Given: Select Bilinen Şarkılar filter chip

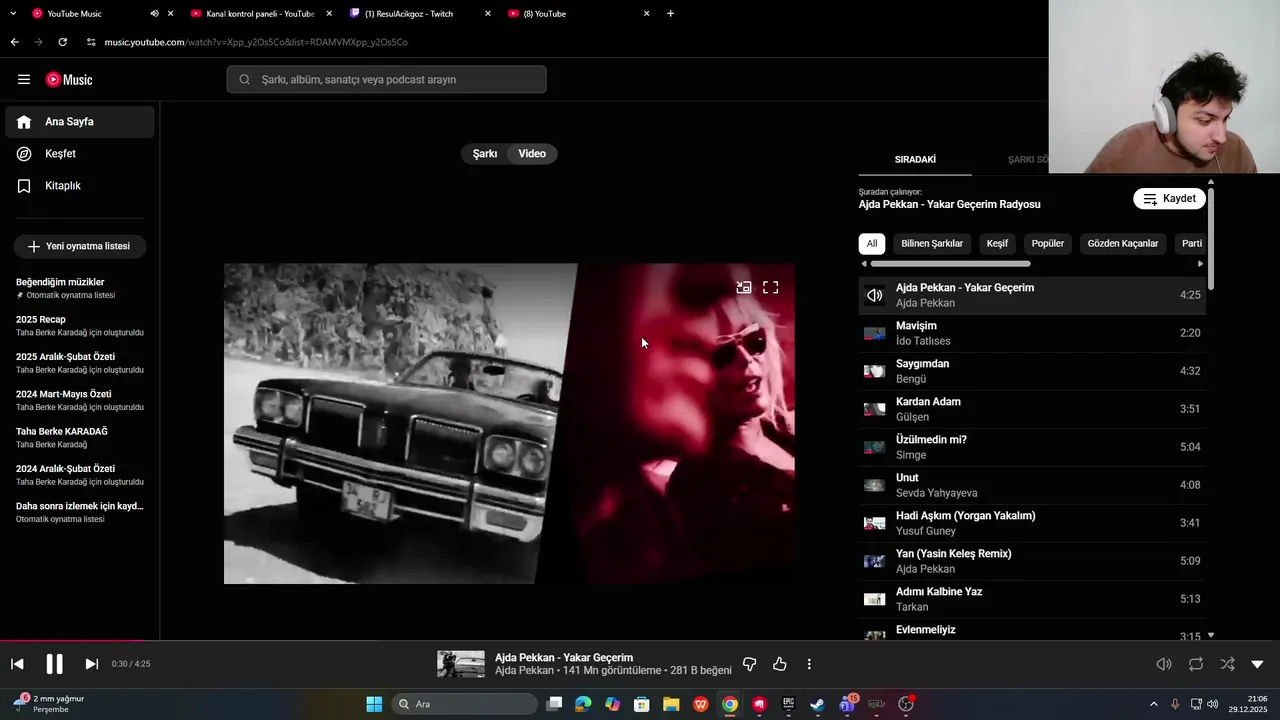Looking at the screenshot, I should 932,243.
